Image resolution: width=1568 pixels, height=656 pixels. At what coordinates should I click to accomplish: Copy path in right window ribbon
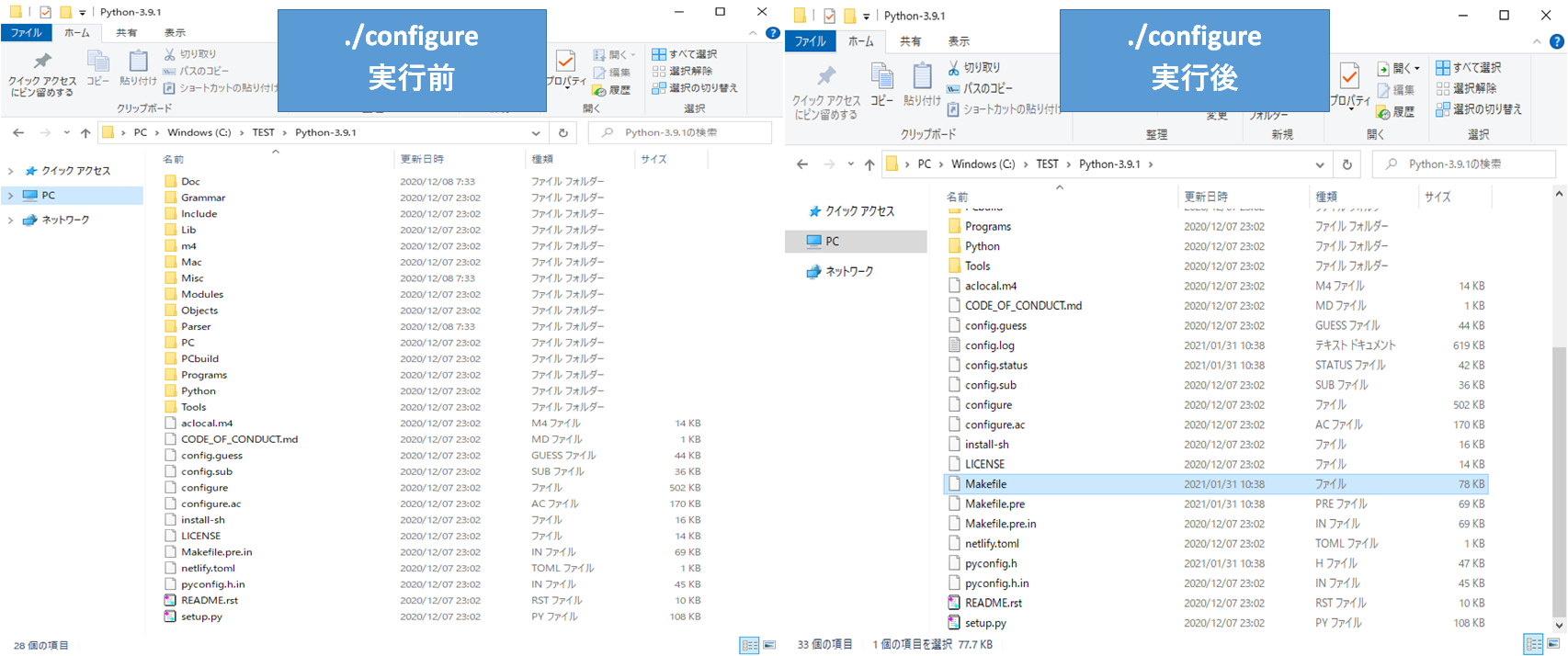(x=980, y=88)
